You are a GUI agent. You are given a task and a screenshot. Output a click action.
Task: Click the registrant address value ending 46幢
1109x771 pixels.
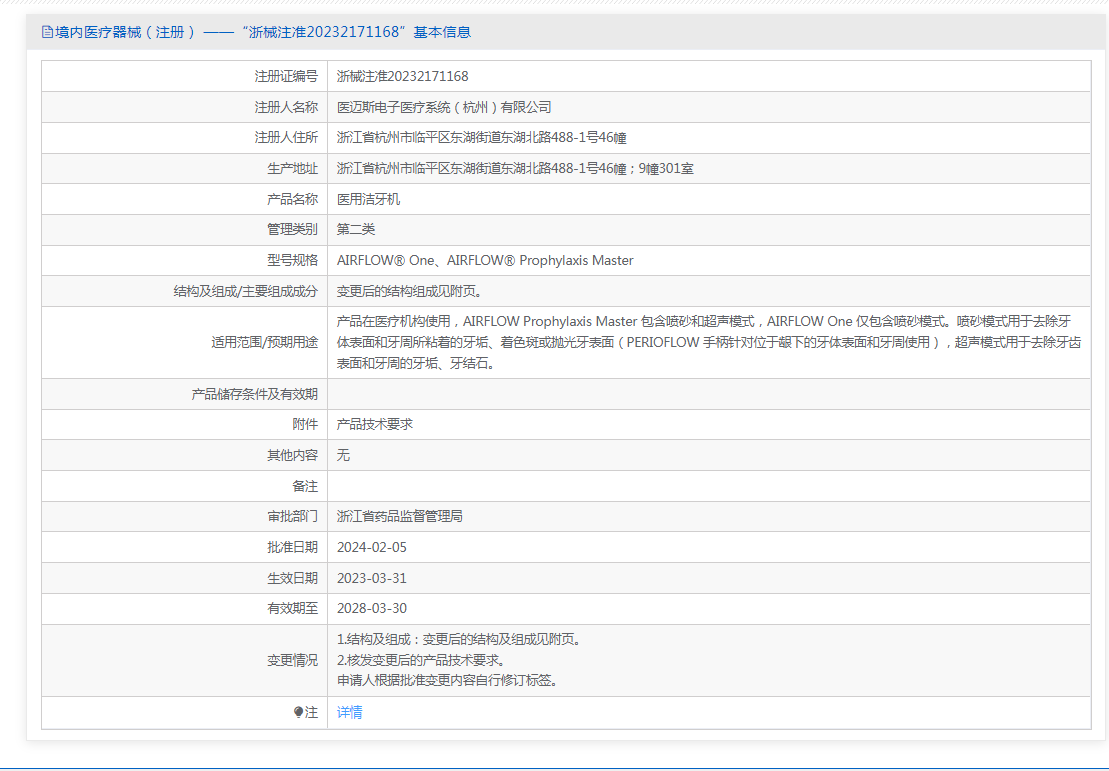click(x=481, y=138)
